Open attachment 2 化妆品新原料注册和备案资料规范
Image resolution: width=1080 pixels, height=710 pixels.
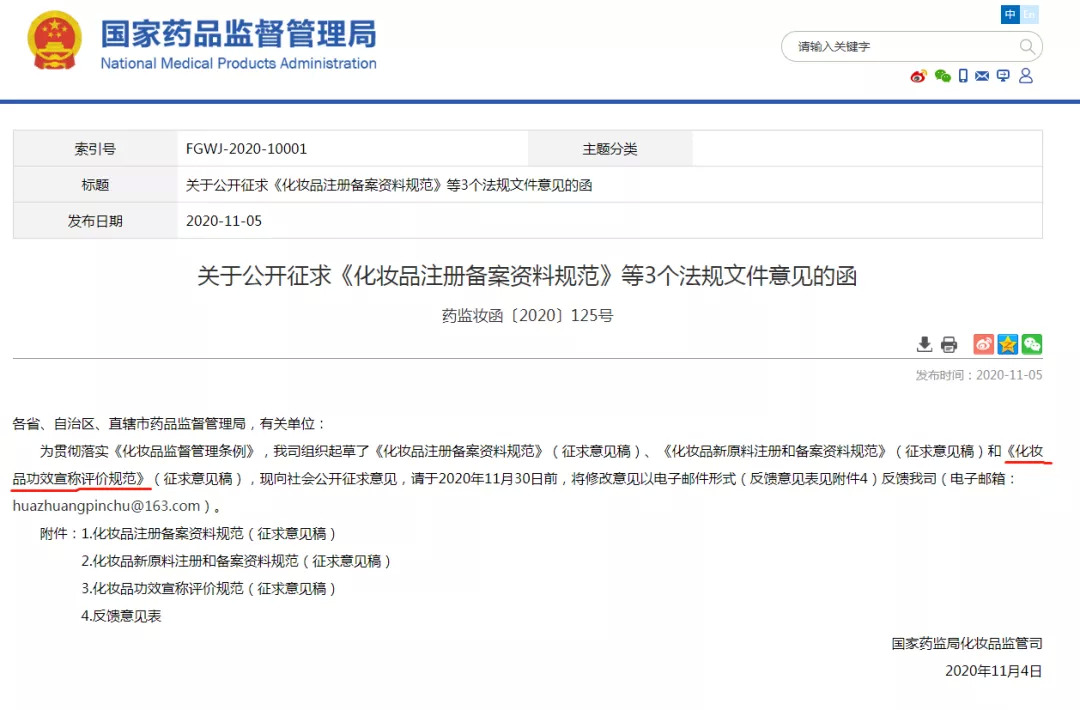237,561
